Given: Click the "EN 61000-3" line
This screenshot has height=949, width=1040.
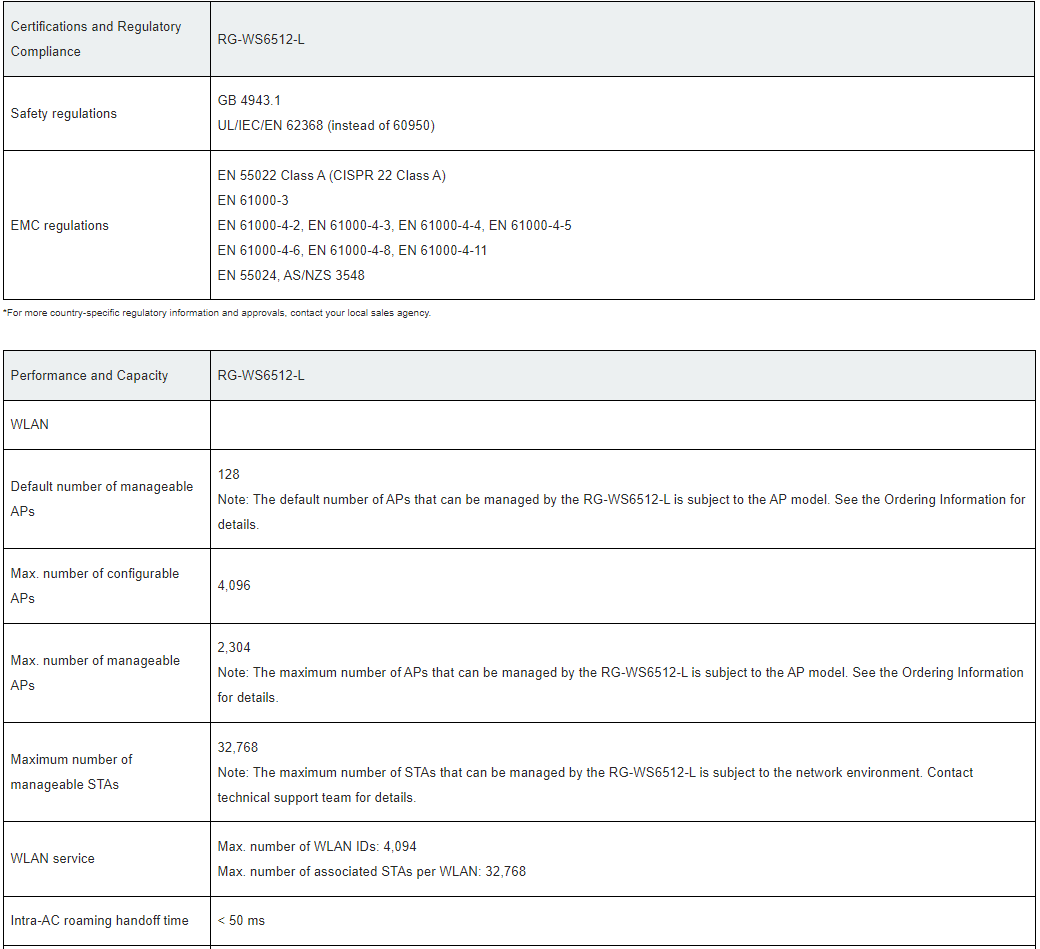Looking at the screenshot, I should pos(253,200).
